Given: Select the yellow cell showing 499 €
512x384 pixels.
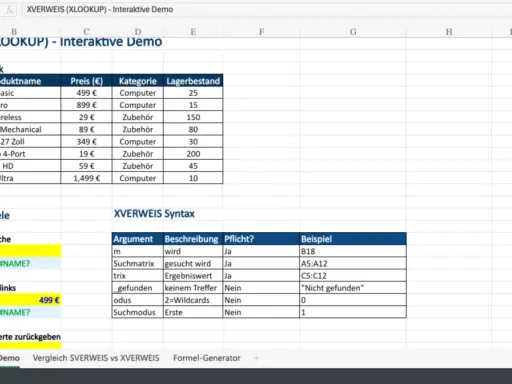Looking at the screenshot, I should click(x=30, y=300).
